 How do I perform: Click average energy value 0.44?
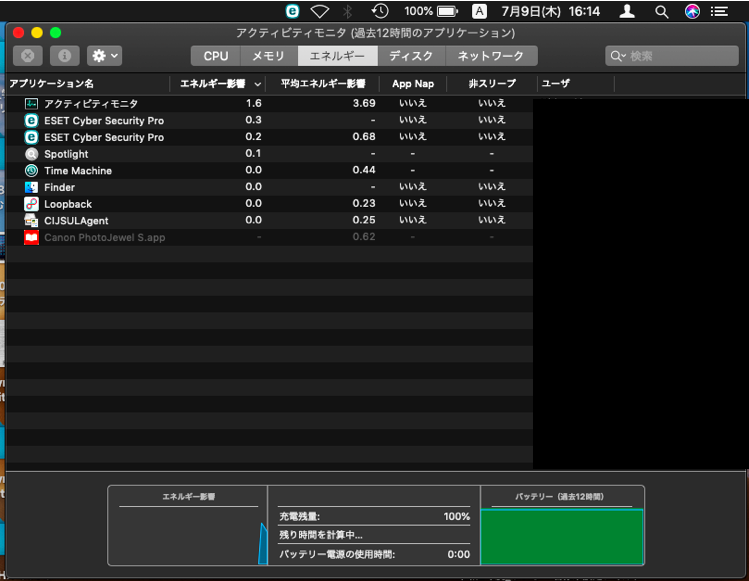click(x=364, y=170)
